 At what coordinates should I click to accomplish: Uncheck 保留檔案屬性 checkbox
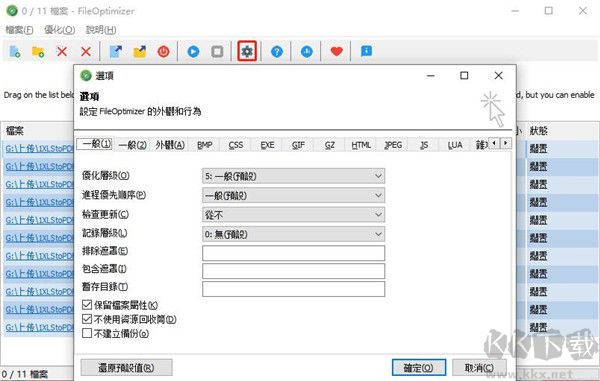tap(87, 305)
